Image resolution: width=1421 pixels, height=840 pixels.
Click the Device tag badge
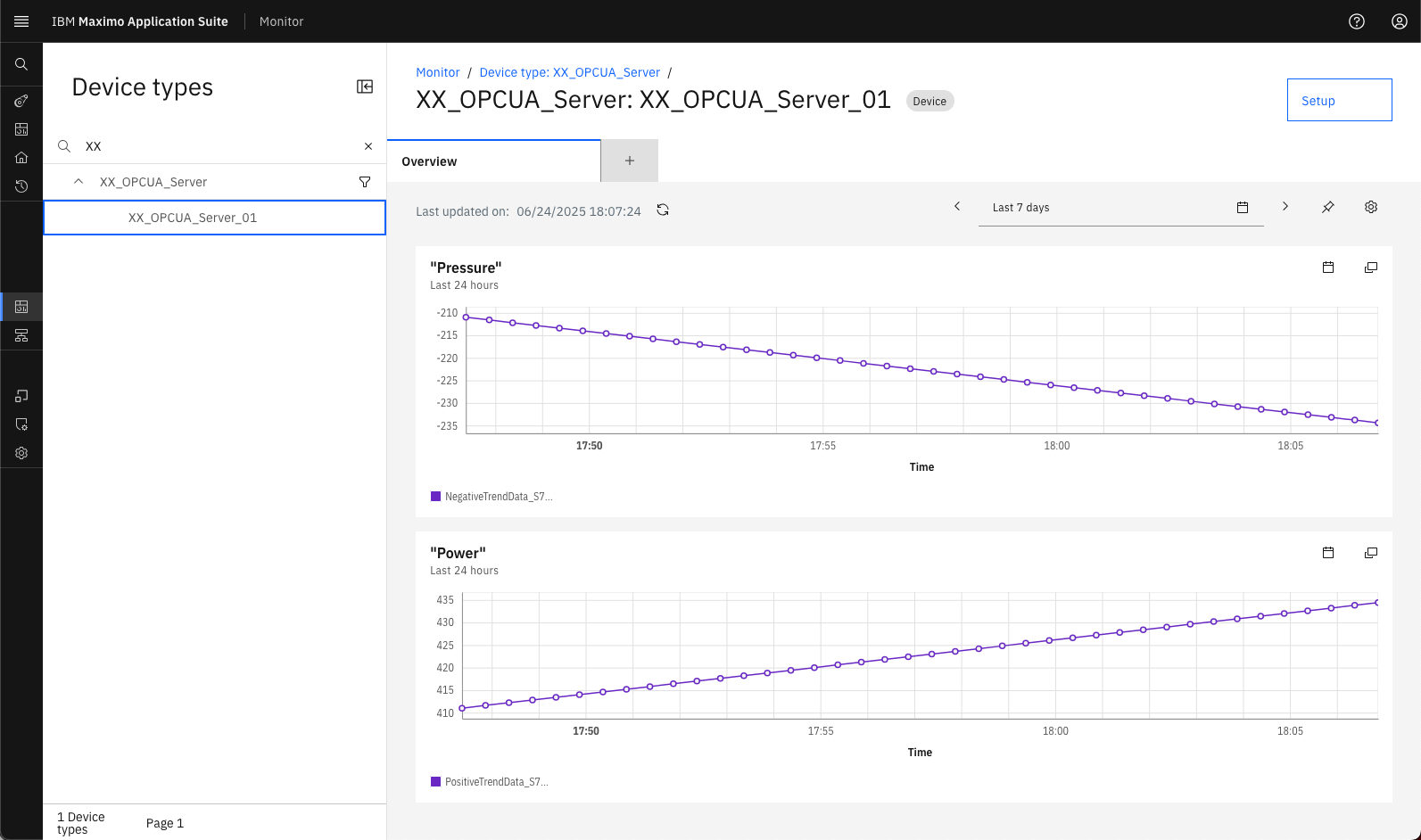929,101
